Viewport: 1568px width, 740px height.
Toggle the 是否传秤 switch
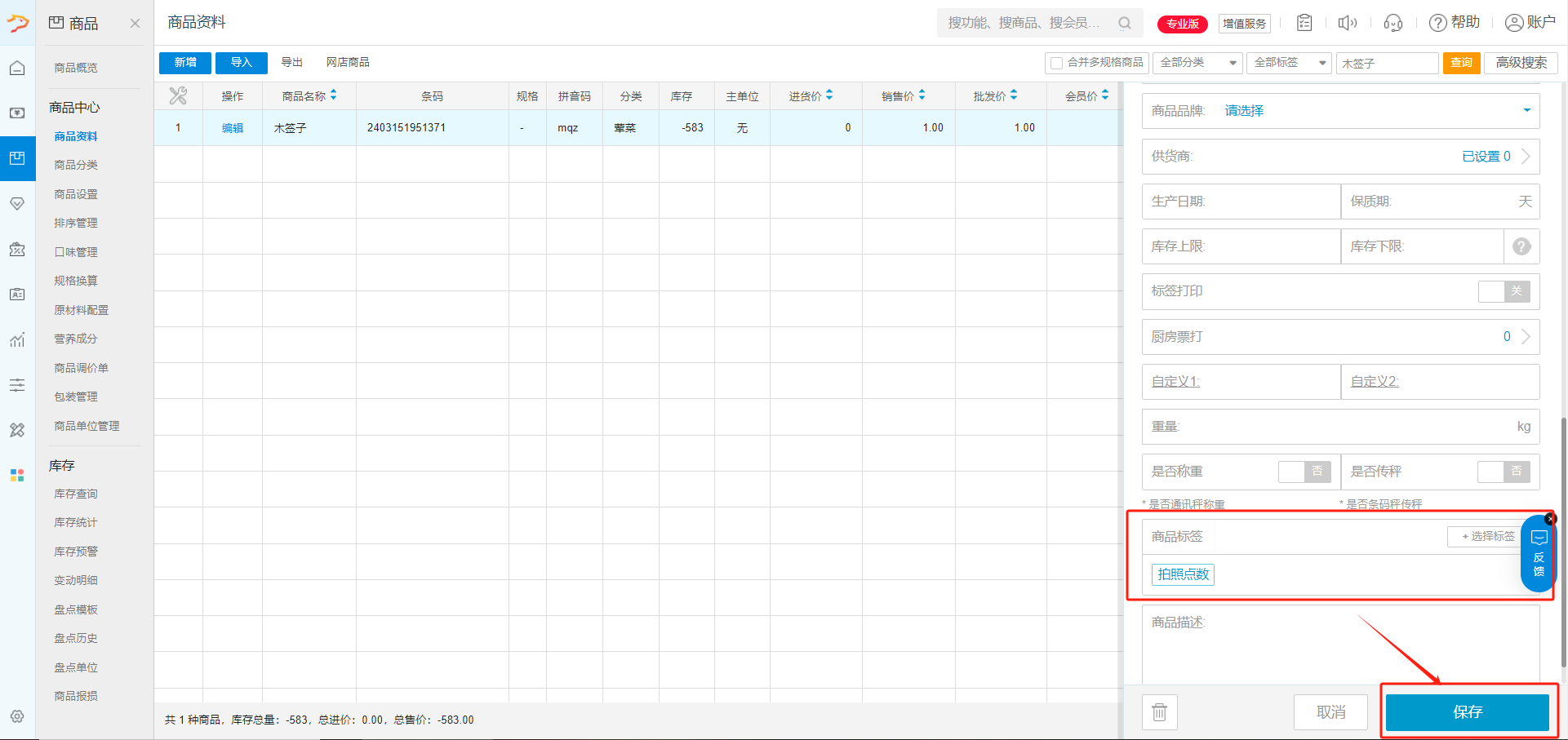pyautogui.click(x=1503, y=472)
